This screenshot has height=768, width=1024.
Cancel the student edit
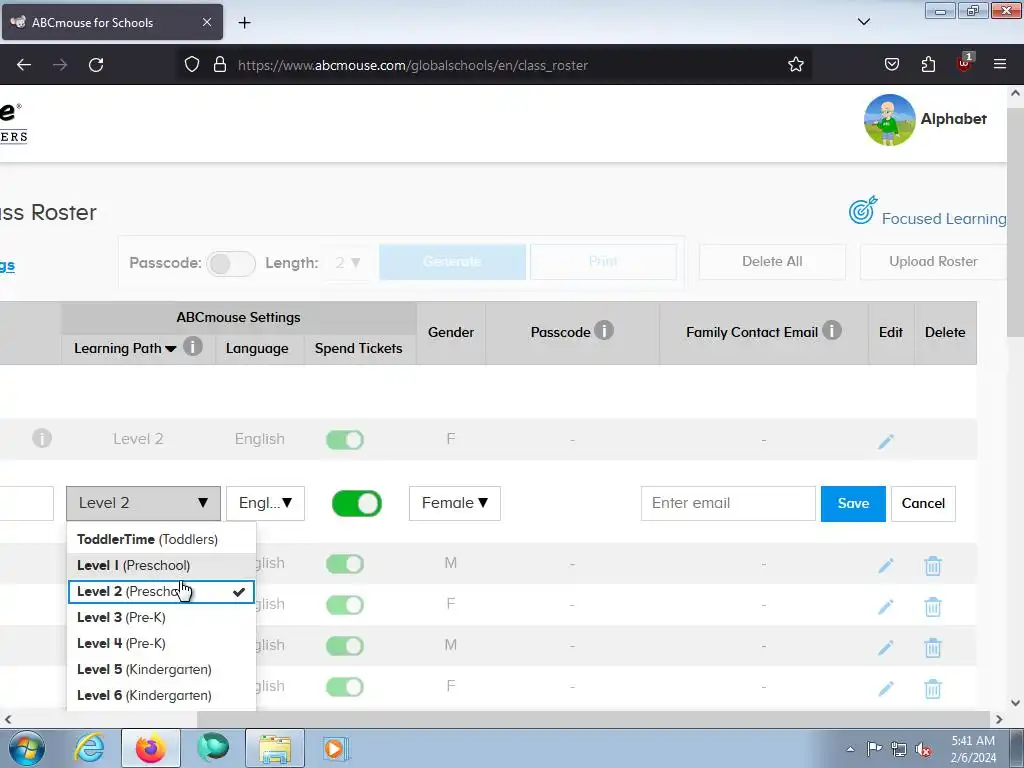pyautogui.click(x=923, y=504)
